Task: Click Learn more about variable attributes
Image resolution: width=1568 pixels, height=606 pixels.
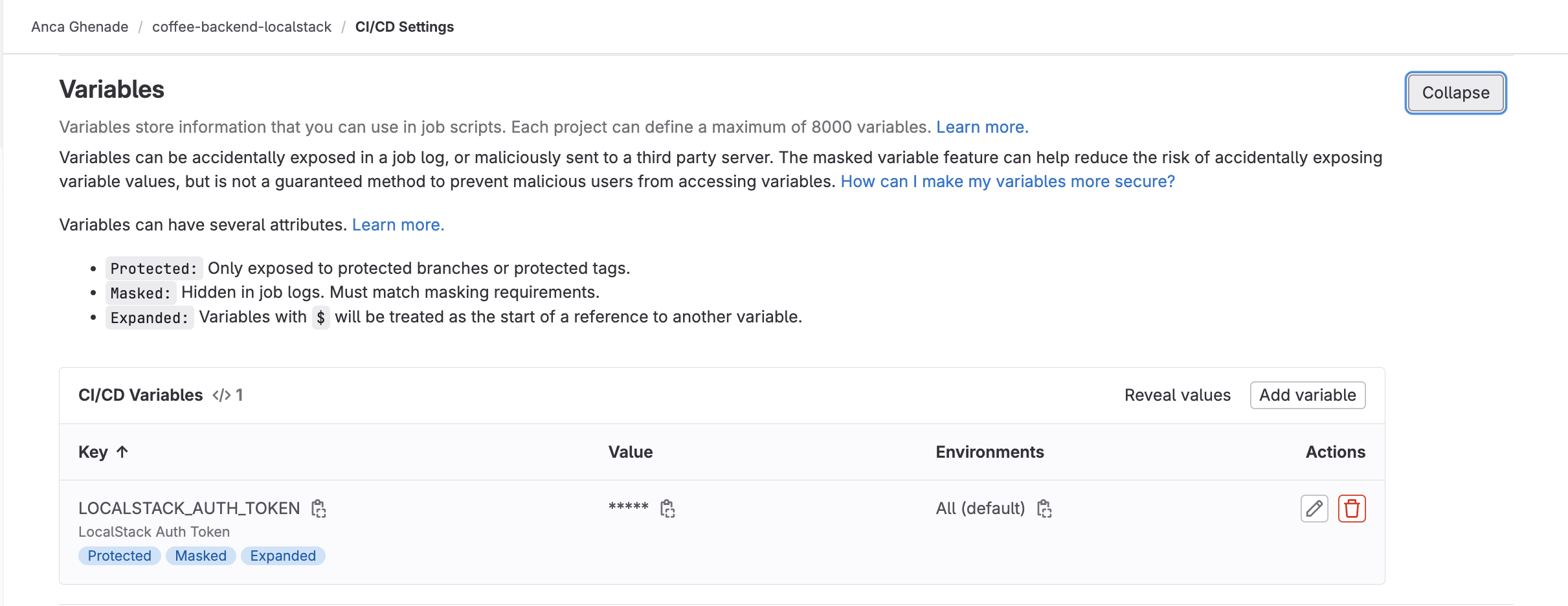Action: (x=398, y=224)
